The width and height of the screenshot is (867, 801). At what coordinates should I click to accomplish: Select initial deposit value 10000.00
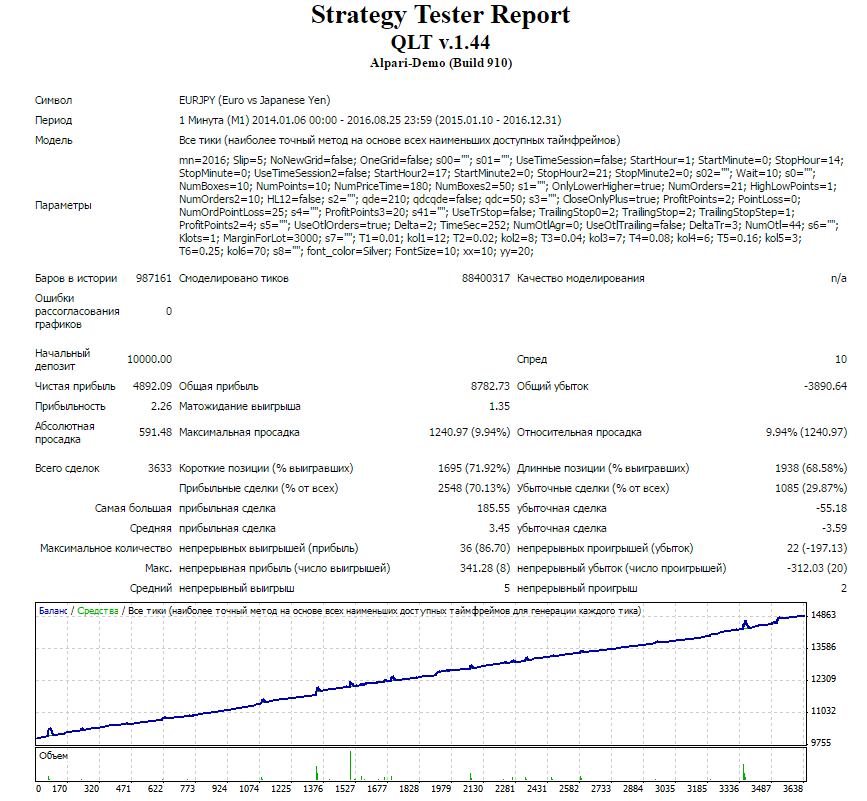tap(149, 359)
